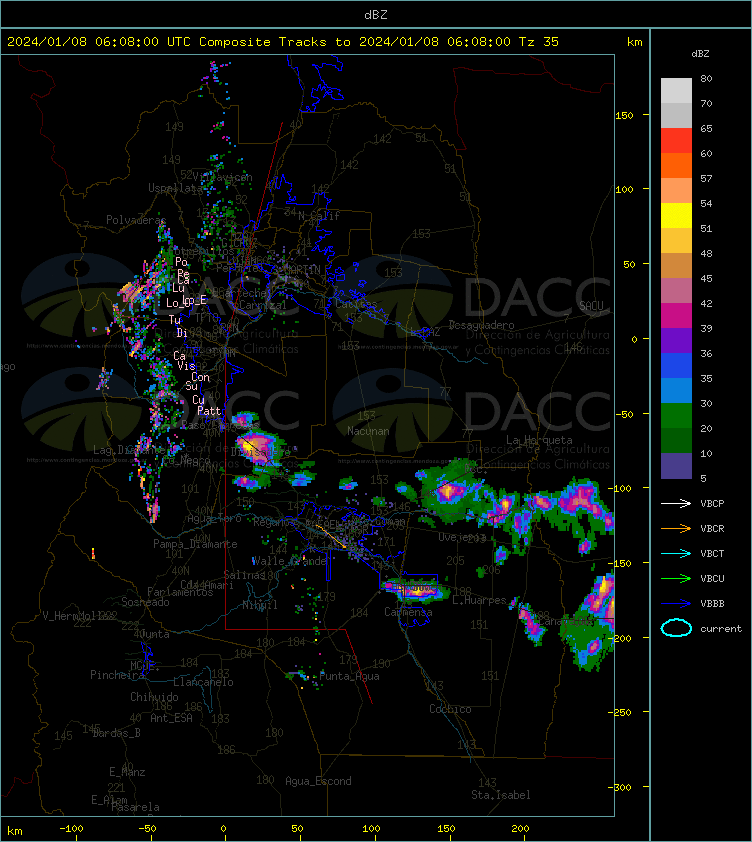Click the 'Sosneado' map label
The height and width of the screenshot is (842, 752).
click(x=145, y=602)
